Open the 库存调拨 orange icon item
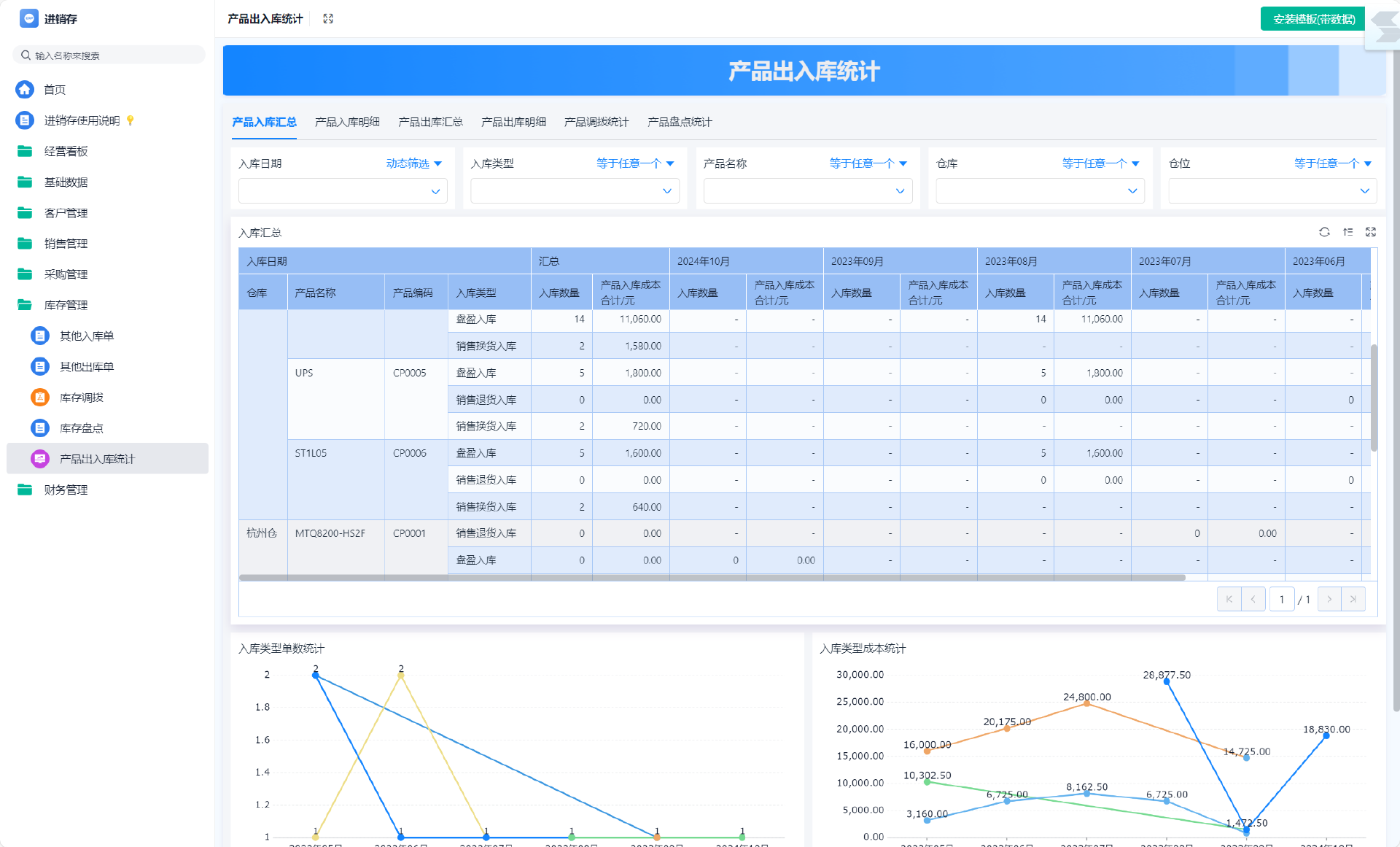This screenshot has width=1400, height=847. [40, 397]
